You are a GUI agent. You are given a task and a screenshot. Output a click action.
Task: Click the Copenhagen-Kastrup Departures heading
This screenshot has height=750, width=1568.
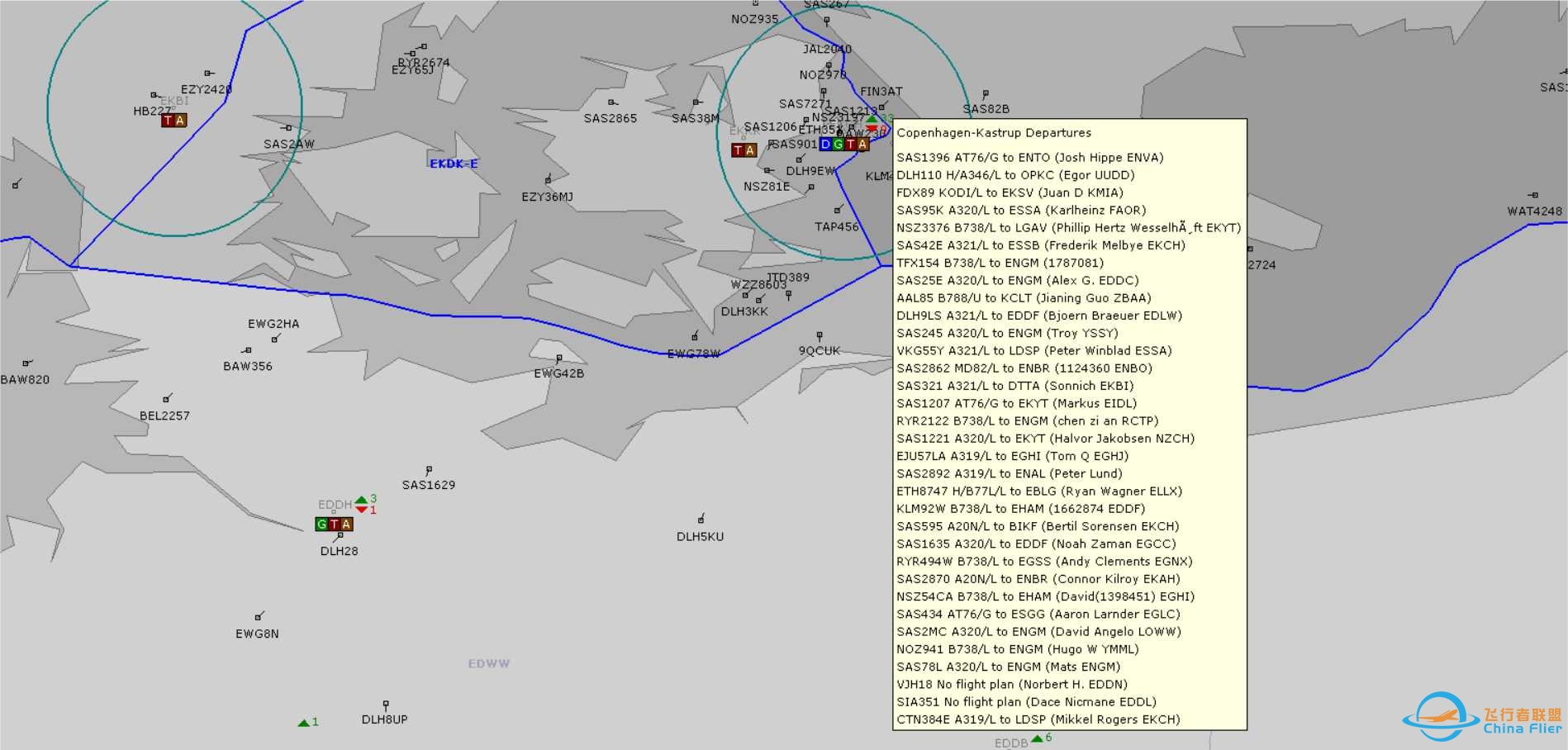(994, 133)
